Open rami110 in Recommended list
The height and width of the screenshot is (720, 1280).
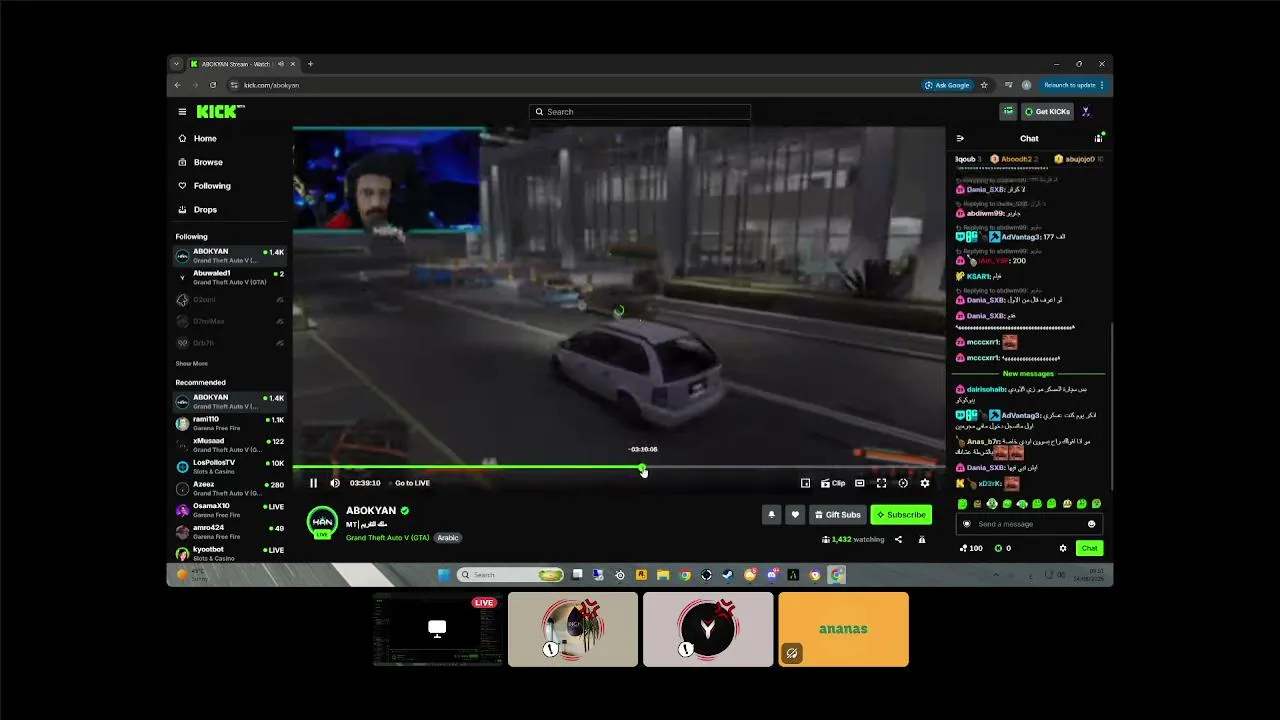click(230, 423)
